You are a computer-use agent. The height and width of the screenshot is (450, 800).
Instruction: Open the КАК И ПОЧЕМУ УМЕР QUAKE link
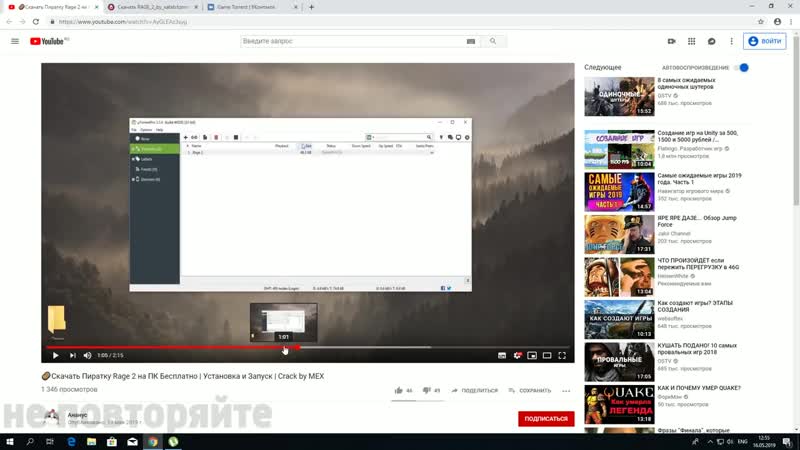tap(699, 388)
